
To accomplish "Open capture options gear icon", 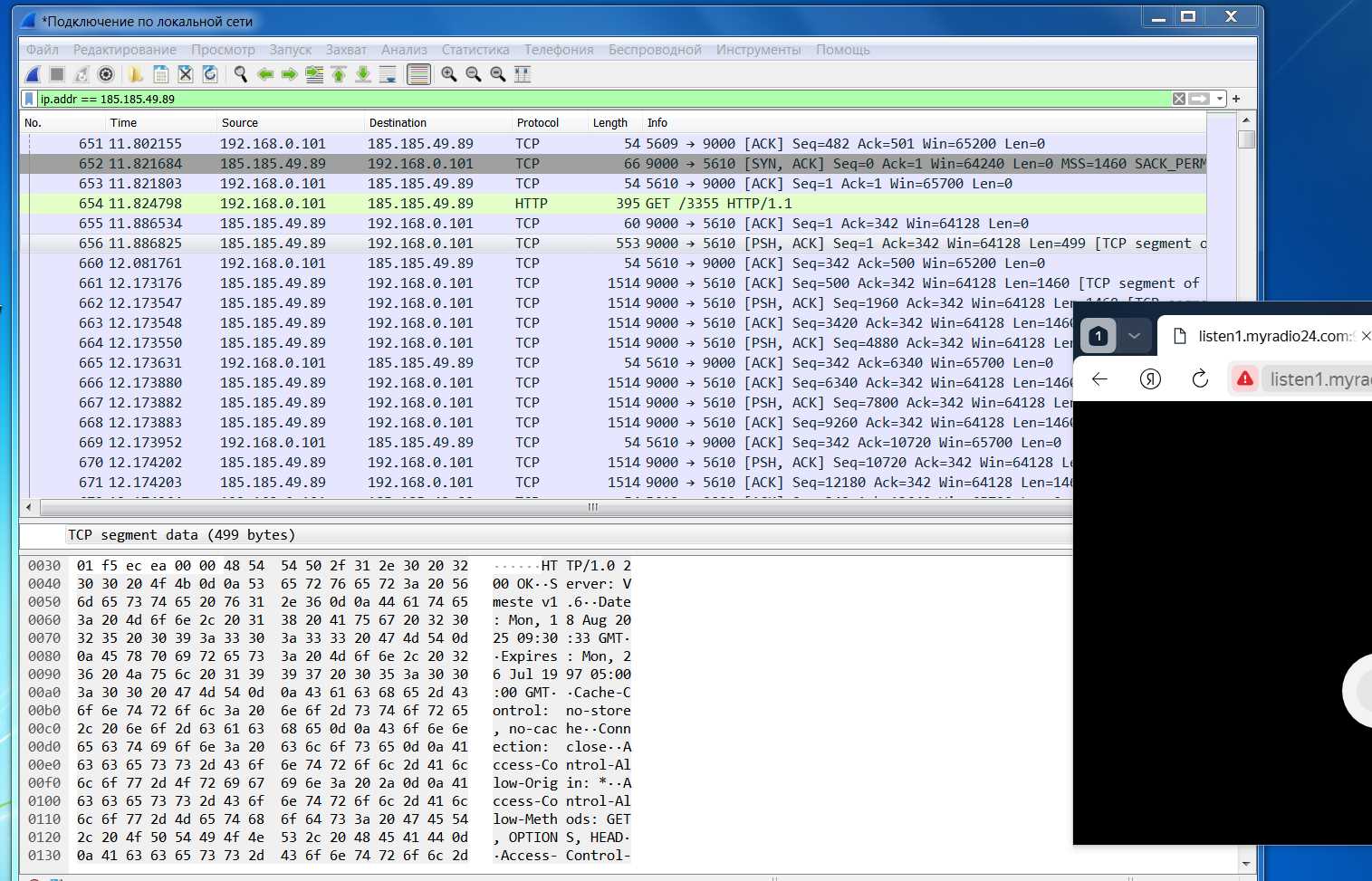I will (106, 74).
